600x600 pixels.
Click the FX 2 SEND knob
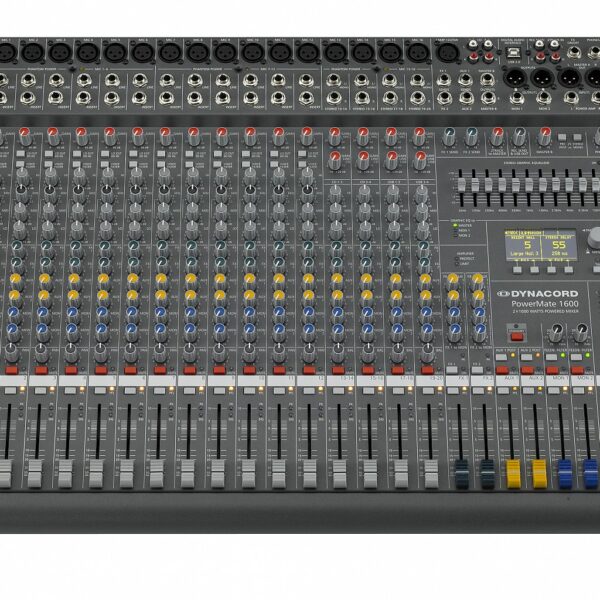[471, 137]
